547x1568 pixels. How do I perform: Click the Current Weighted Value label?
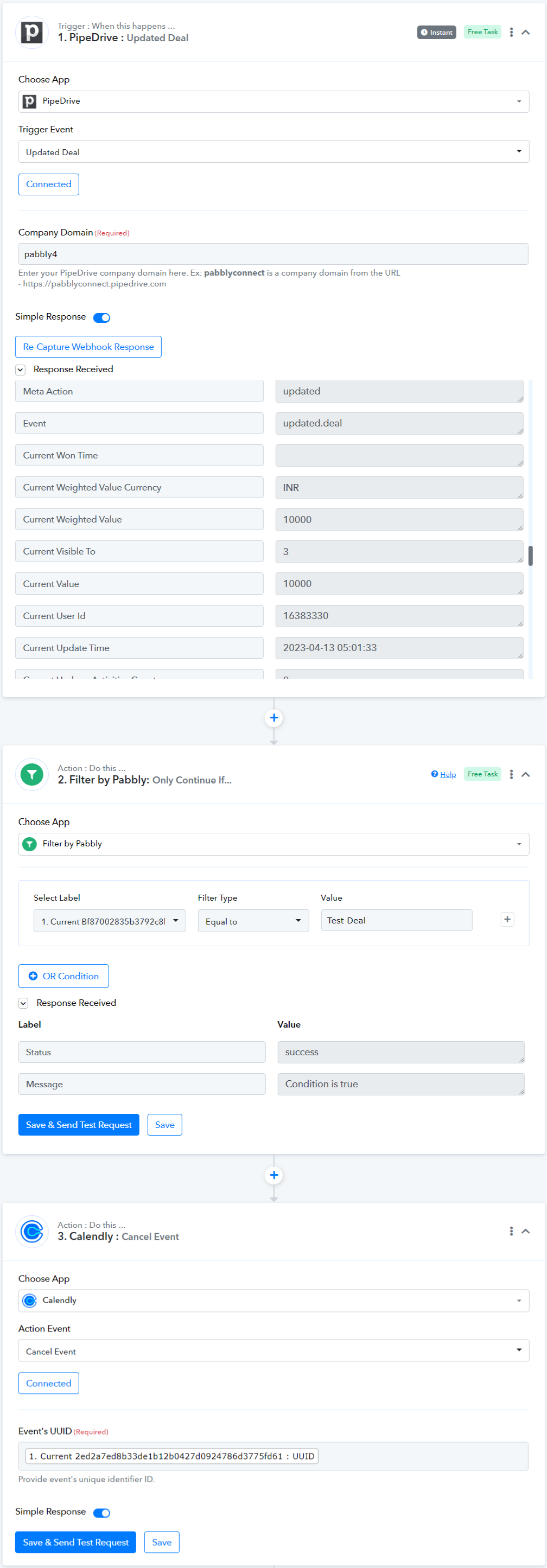coord(139,519)
